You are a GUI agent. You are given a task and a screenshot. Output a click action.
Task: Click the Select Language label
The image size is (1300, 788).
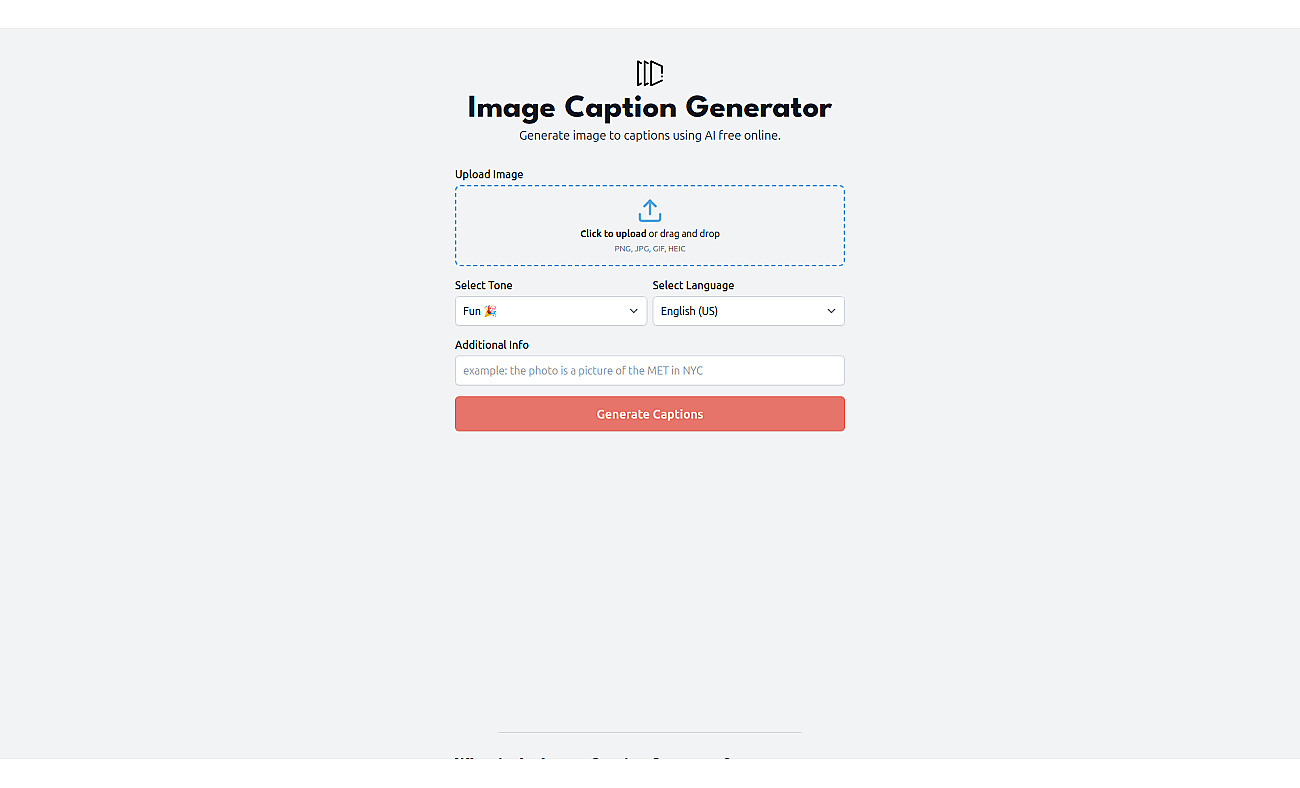click(694, 285)
